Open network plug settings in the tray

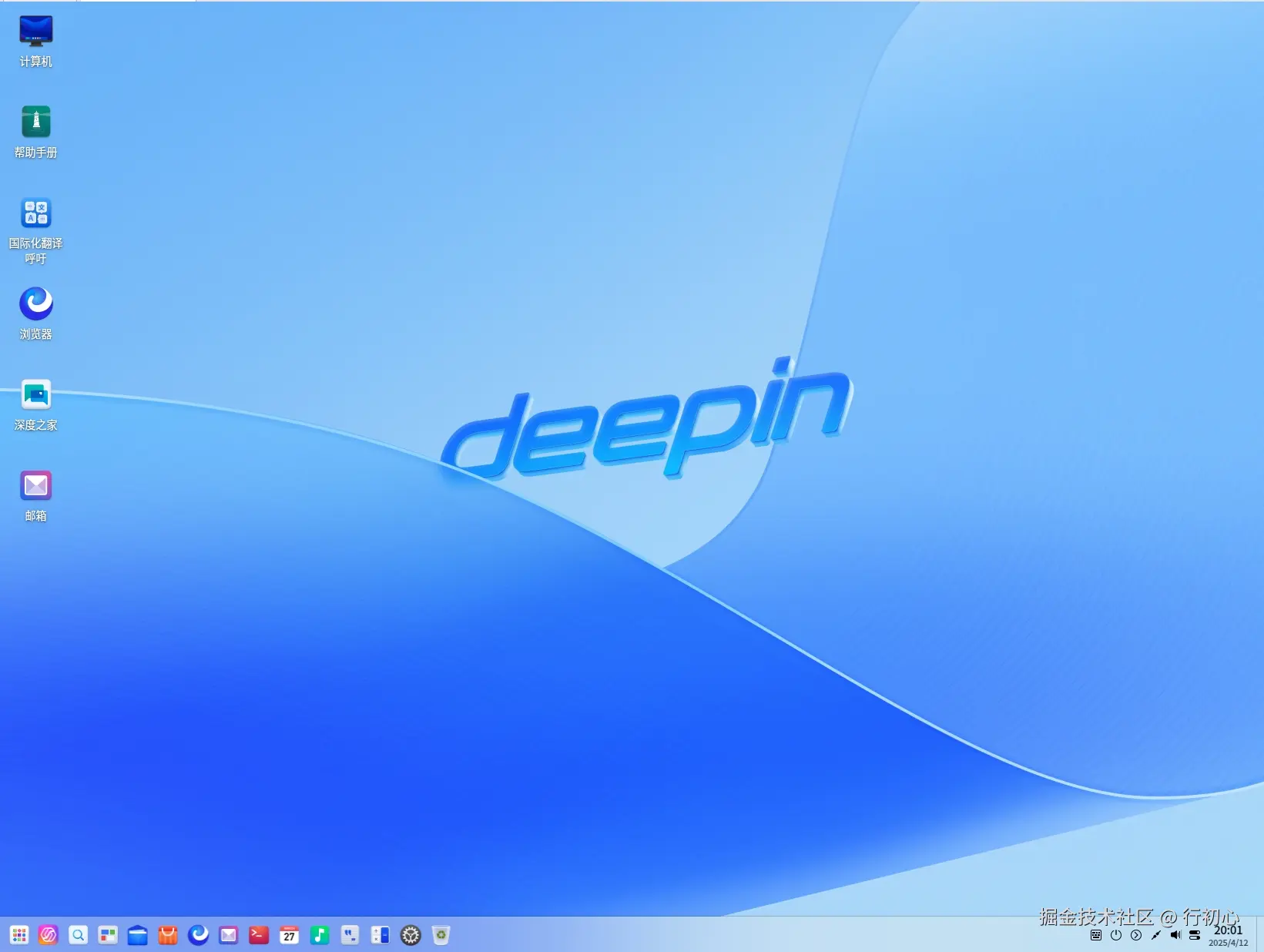coord(1156,935)
